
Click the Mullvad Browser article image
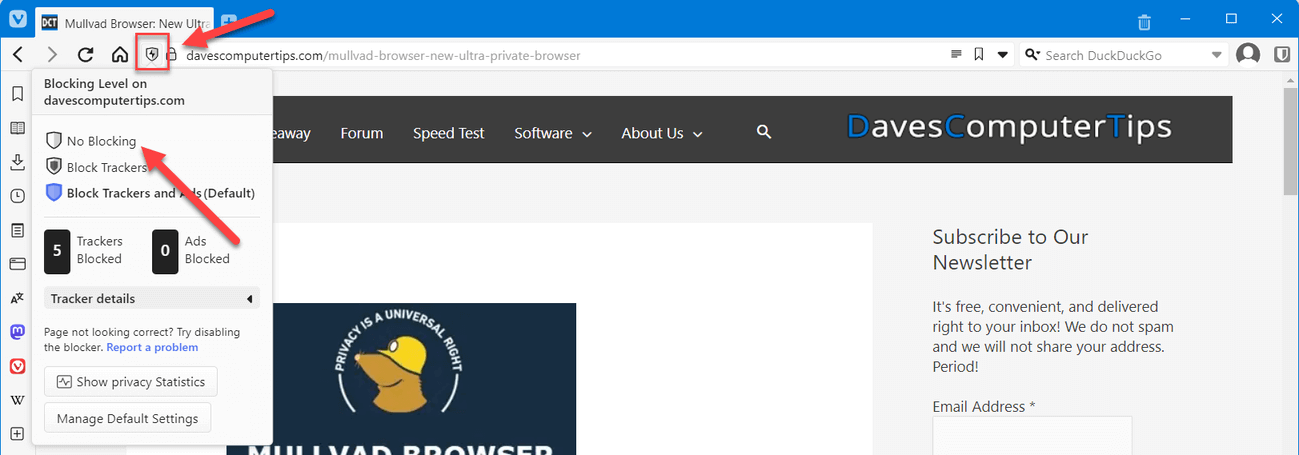[401, 379]
